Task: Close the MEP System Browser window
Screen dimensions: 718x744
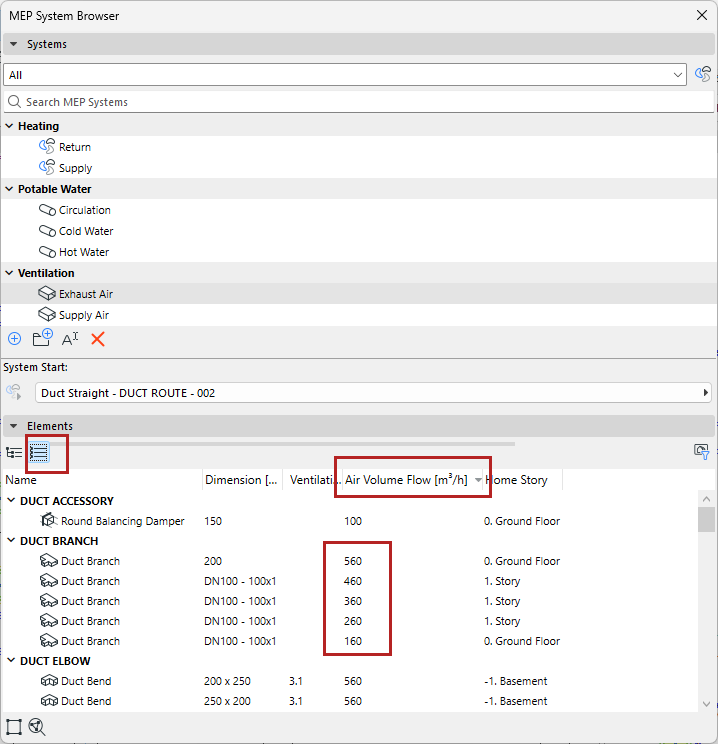Action: point(701,15)
